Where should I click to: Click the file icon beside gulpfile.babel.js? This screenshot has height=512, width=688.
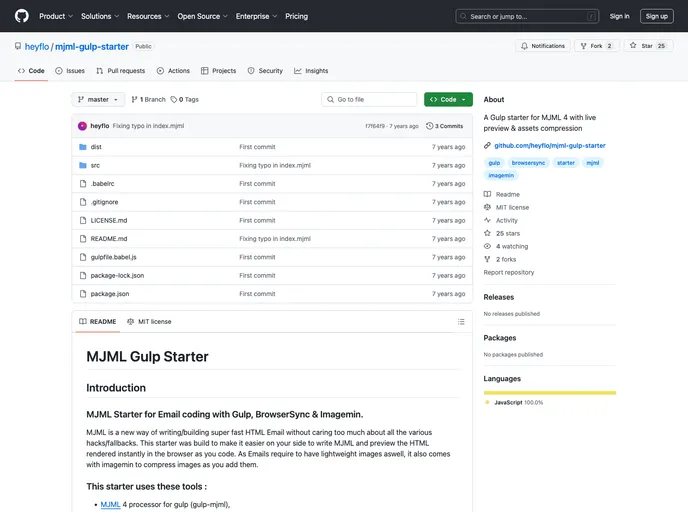[83, 258]
